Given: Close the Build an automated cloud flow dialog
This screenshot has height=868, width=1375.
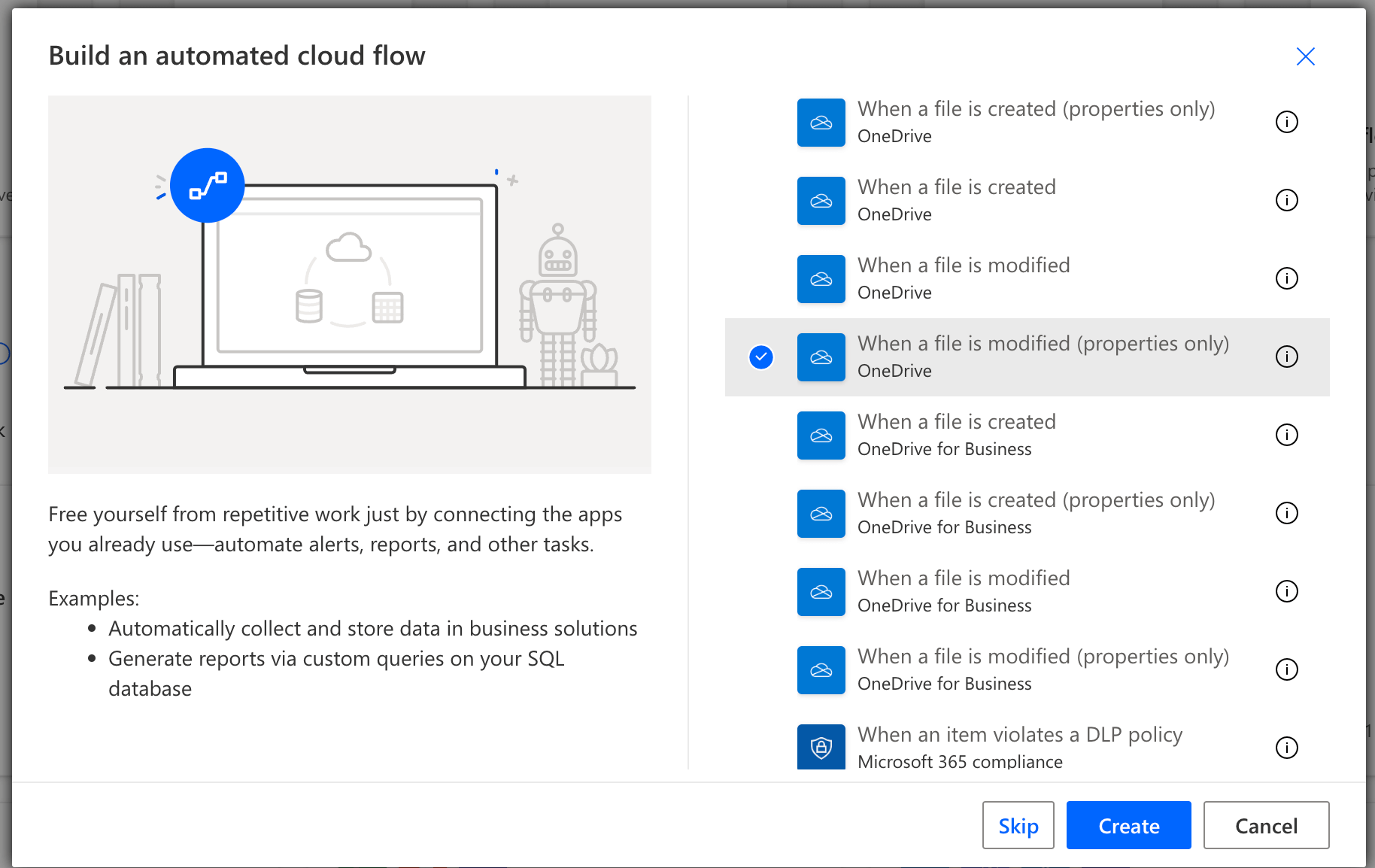Looking at the screenshot, I should coord(1306,56).
